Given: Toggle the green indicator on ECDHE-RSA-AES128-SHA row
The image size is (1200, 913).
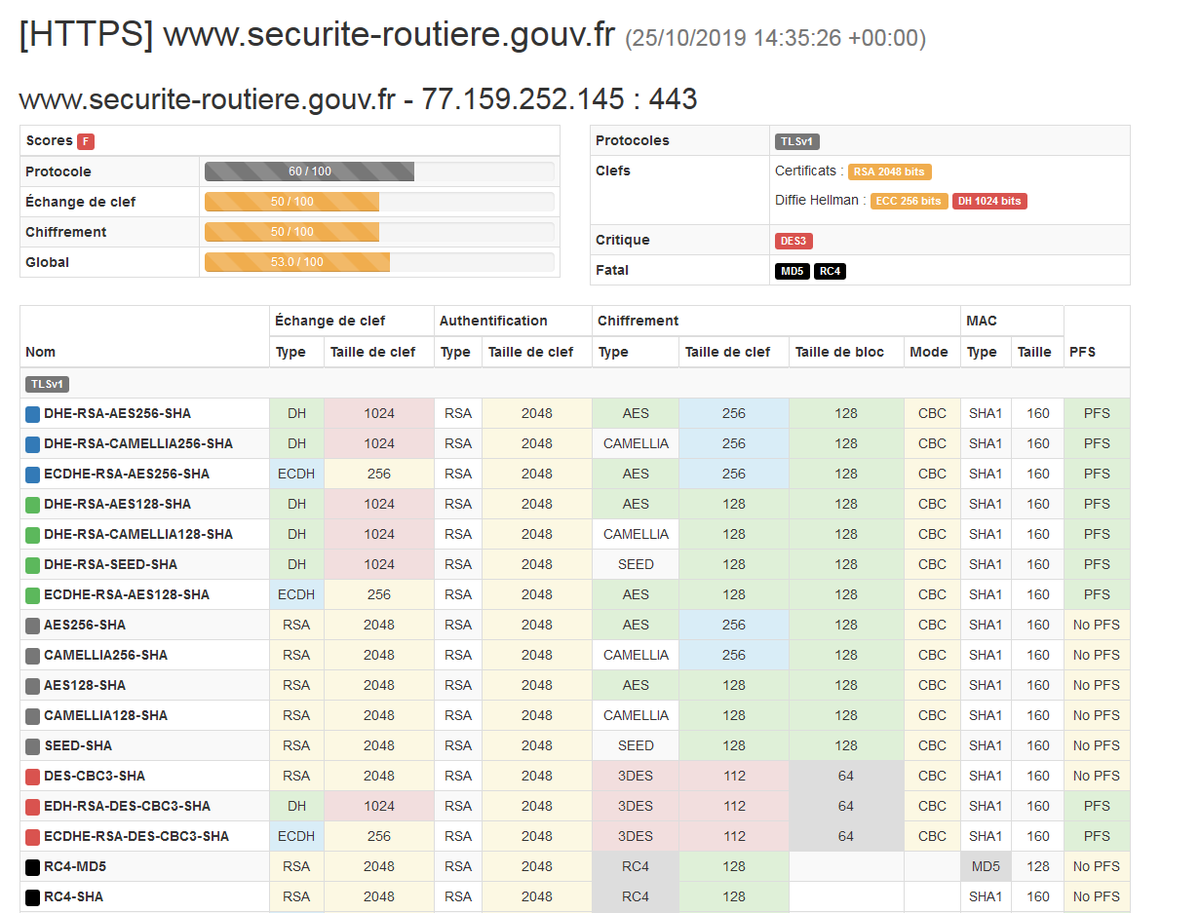Looking at the screenshot, I should [x=32, y=594].
